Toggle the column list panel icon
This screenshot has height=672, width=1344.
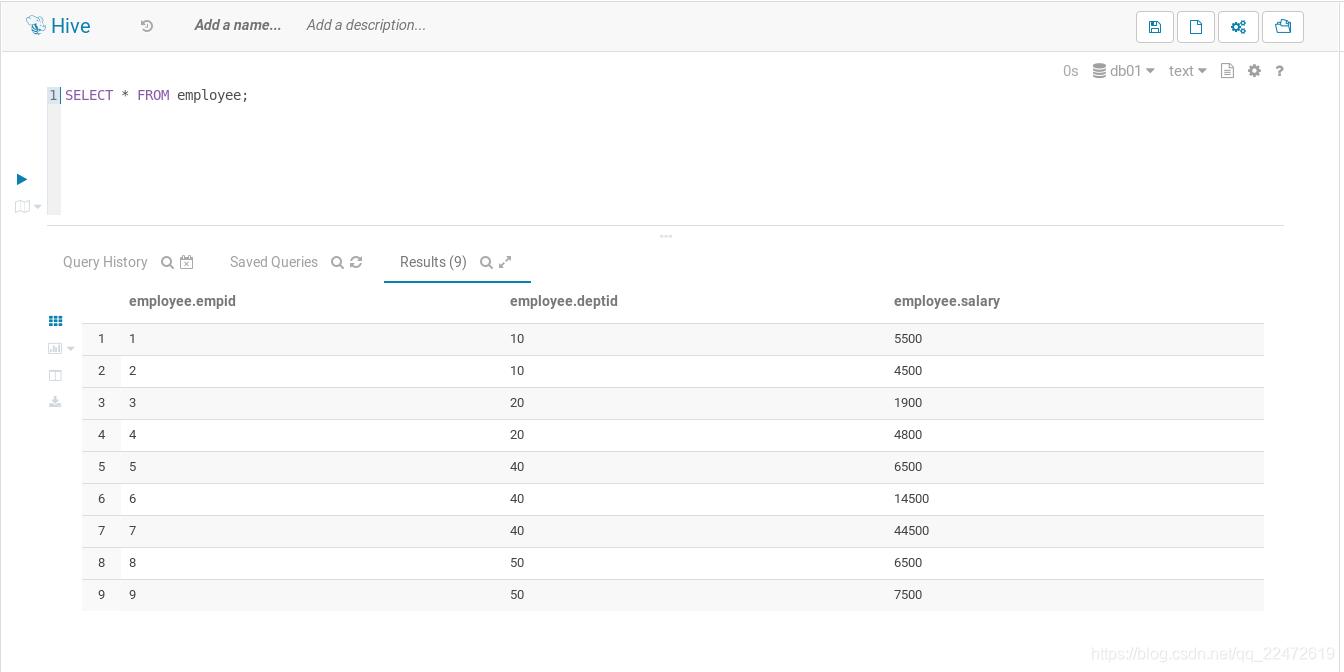pos(56,375)
